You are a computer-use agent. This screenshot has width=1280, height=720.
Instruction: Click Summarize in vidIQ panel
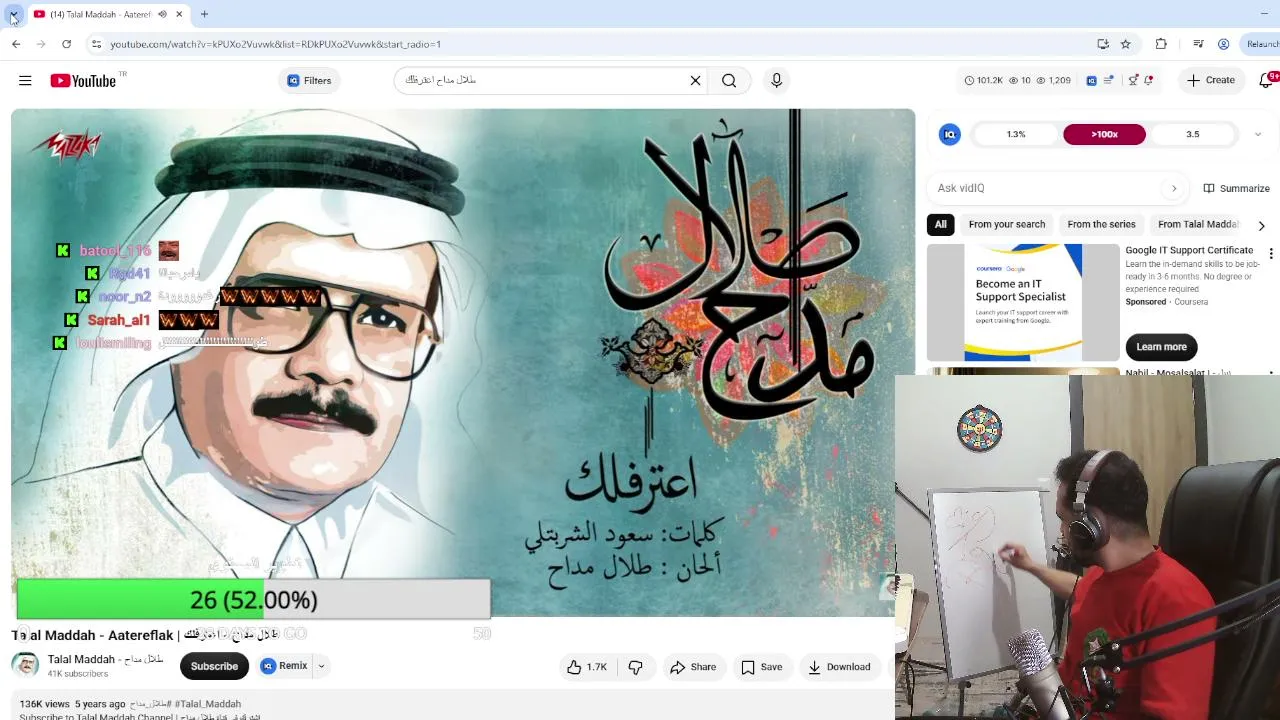1236,188
